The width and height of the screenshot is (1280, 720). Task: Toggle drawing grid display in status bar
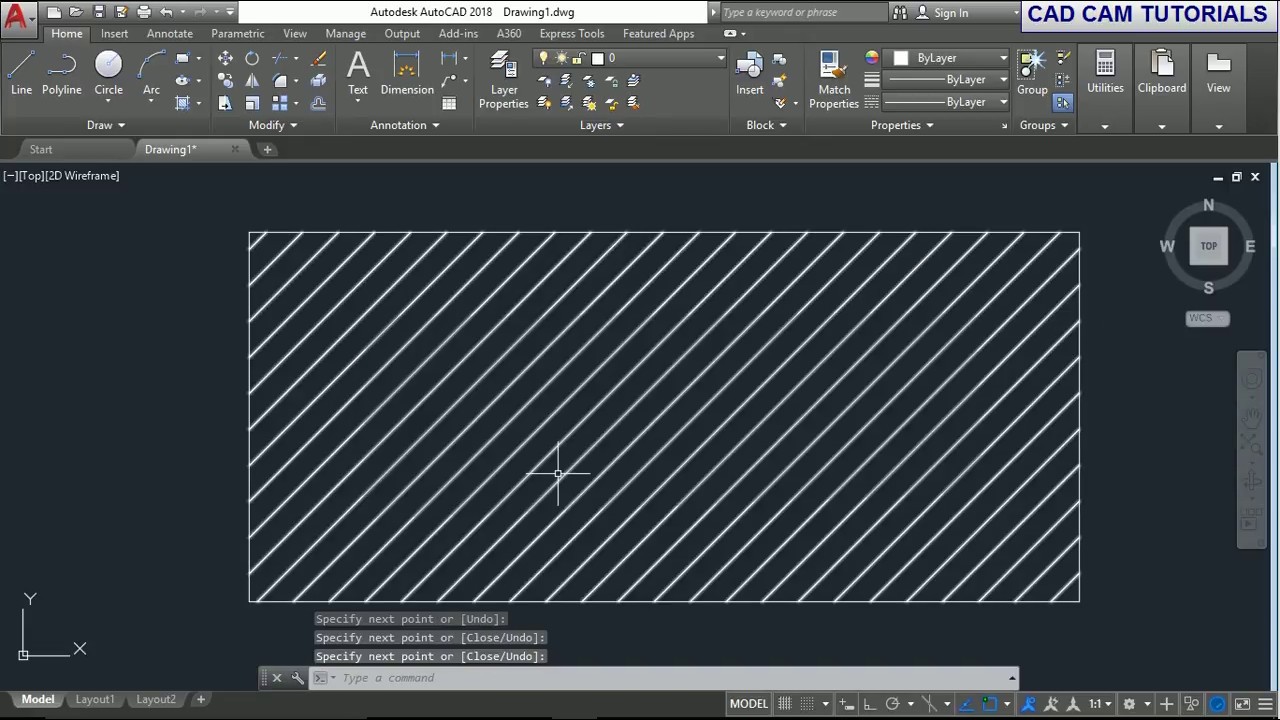coord(785,704)
